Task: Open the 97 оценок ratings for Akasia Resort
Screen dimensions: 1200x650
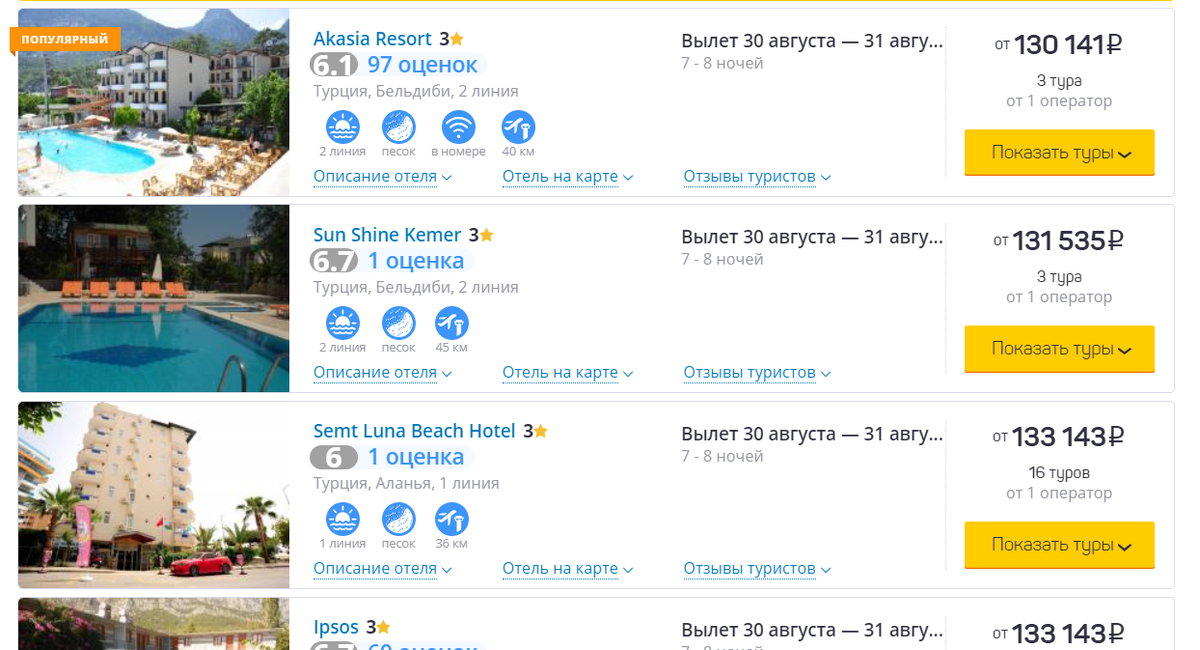Action: click(422, 65)
